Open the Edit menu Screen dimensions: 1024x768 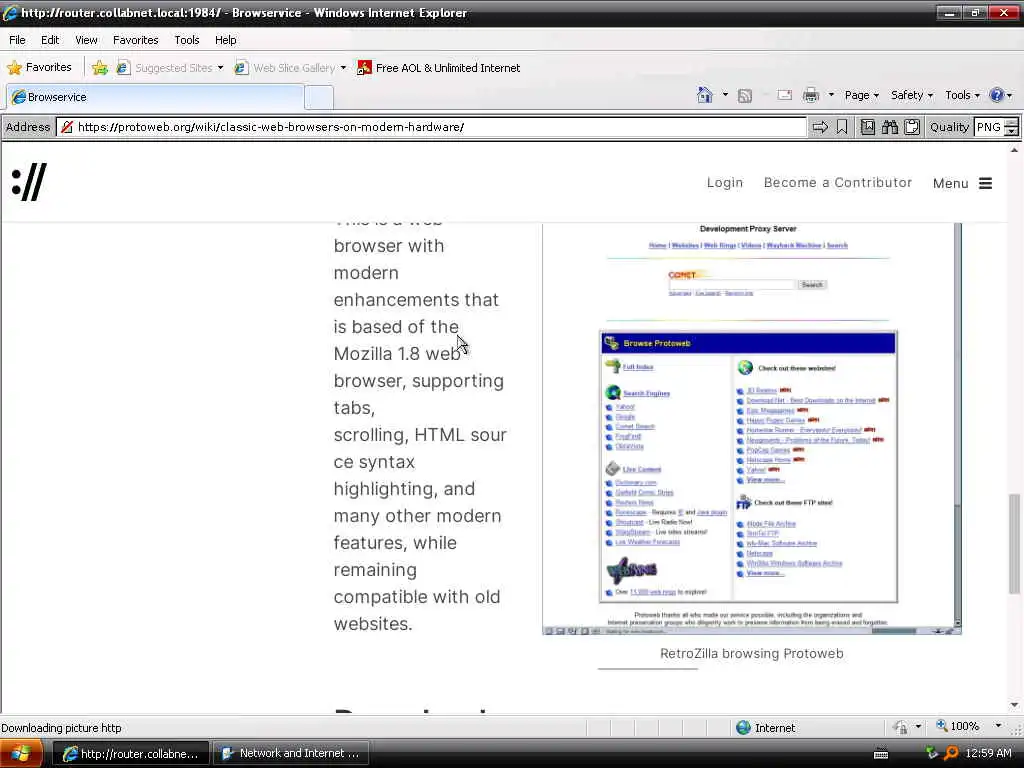(50, 40)
